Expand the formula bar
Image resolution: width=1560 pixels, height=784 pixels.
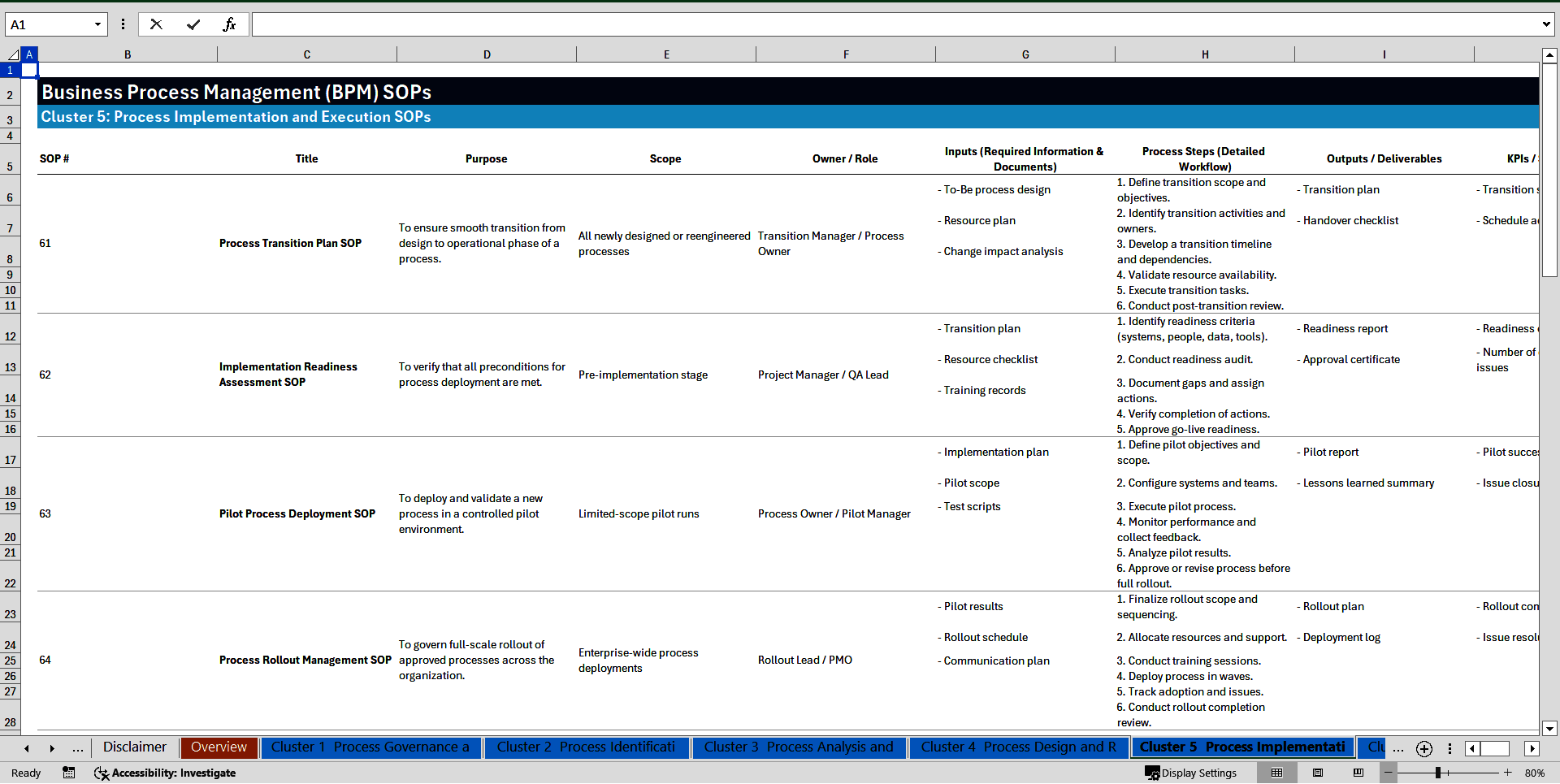pyautogui.click(x=1545, y=24)
